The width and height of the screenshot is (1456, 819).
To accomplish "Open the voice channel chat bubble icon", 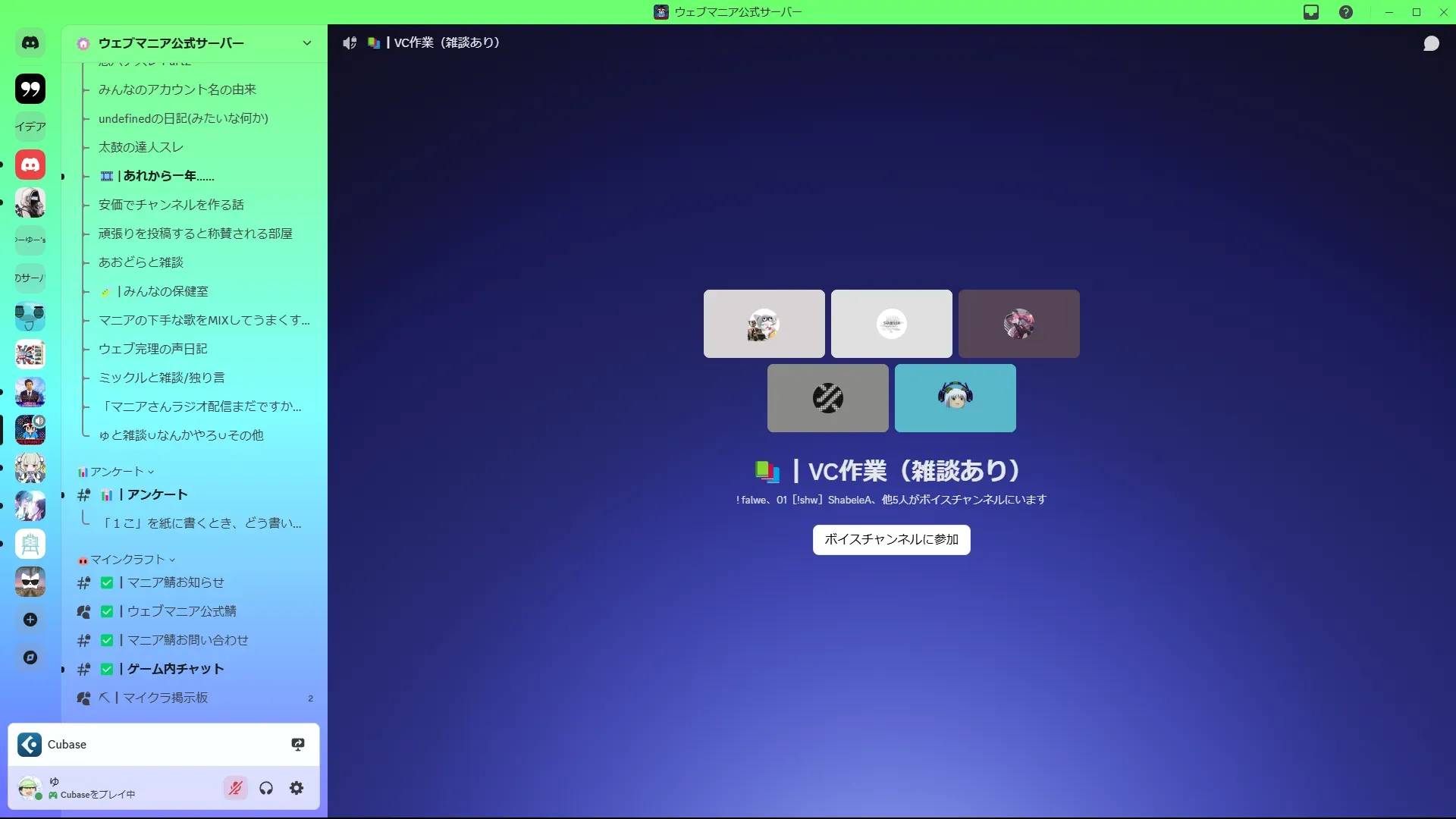I will [x=1431, y=43].
